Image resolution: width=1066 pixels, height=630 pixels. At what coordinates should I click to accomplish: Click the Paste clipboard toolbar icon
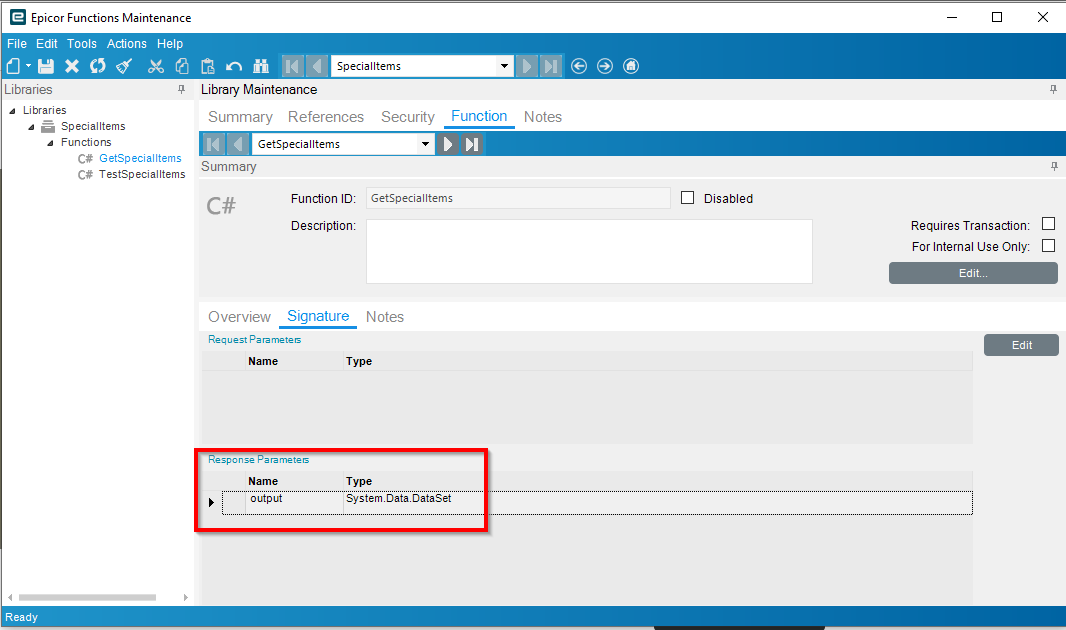tap(207, 66)
